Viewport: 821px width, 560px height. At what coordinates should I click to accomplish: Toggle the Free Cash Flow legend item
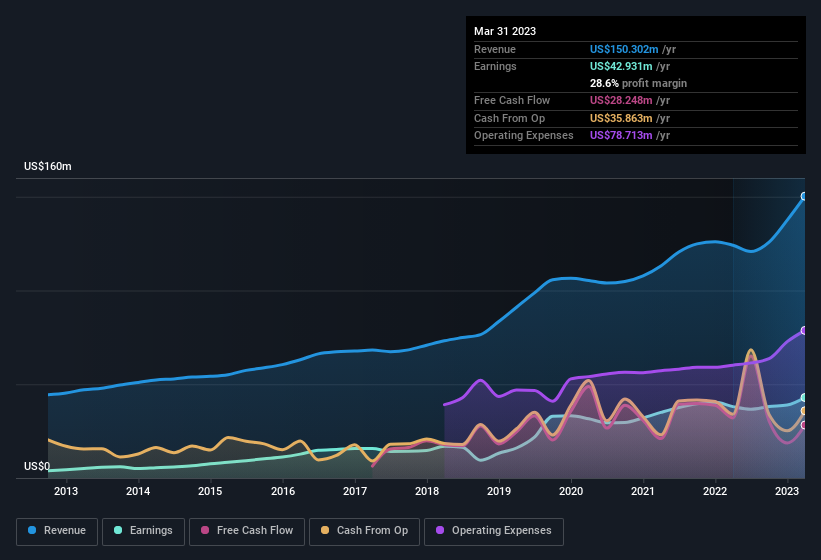click(248, 531)
